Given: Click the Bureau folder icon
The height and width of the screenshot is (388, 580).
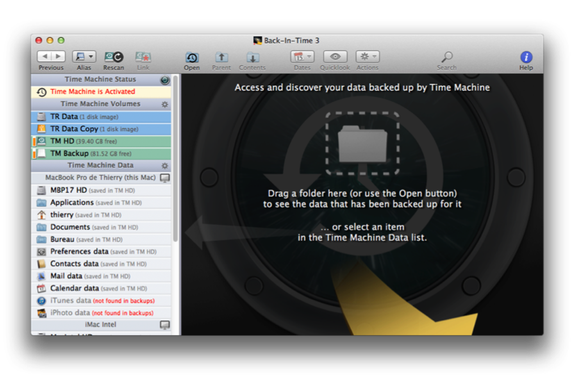Looking at the screenshot, I should (x=41, y=239).
